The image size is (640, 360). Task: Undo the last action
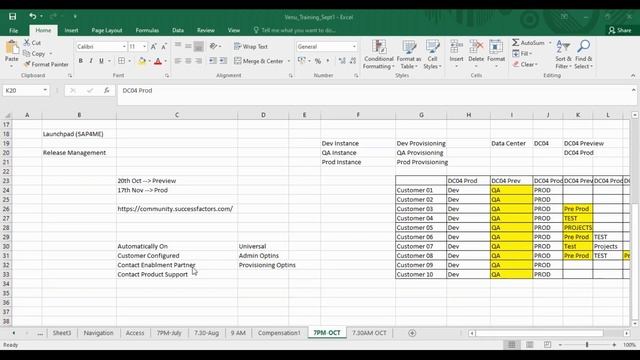[33, 16]
